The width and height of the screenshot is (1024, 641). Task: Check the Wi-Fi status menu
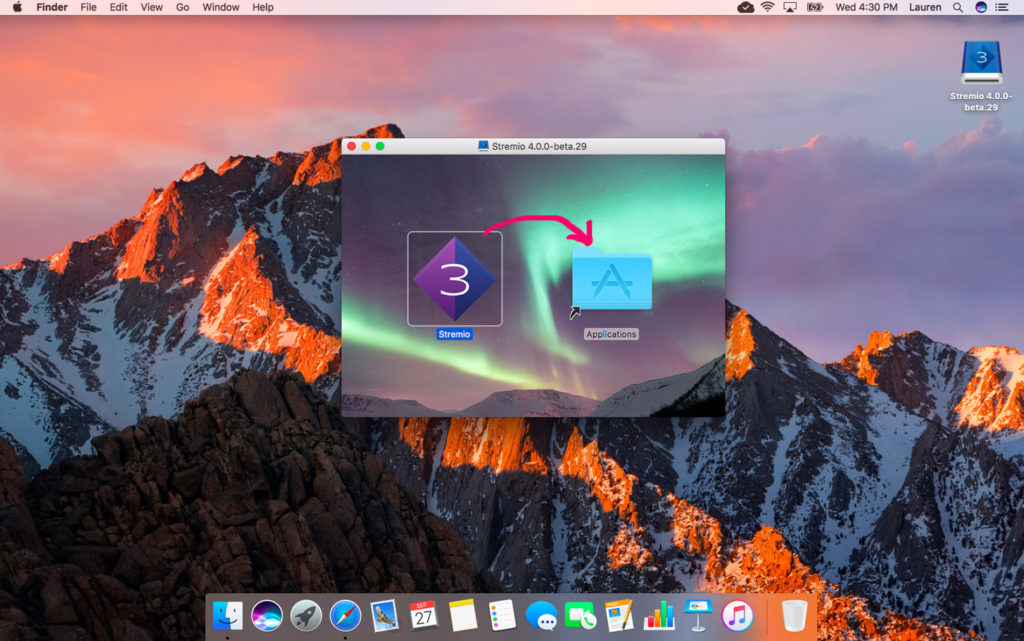click(767, 8)
